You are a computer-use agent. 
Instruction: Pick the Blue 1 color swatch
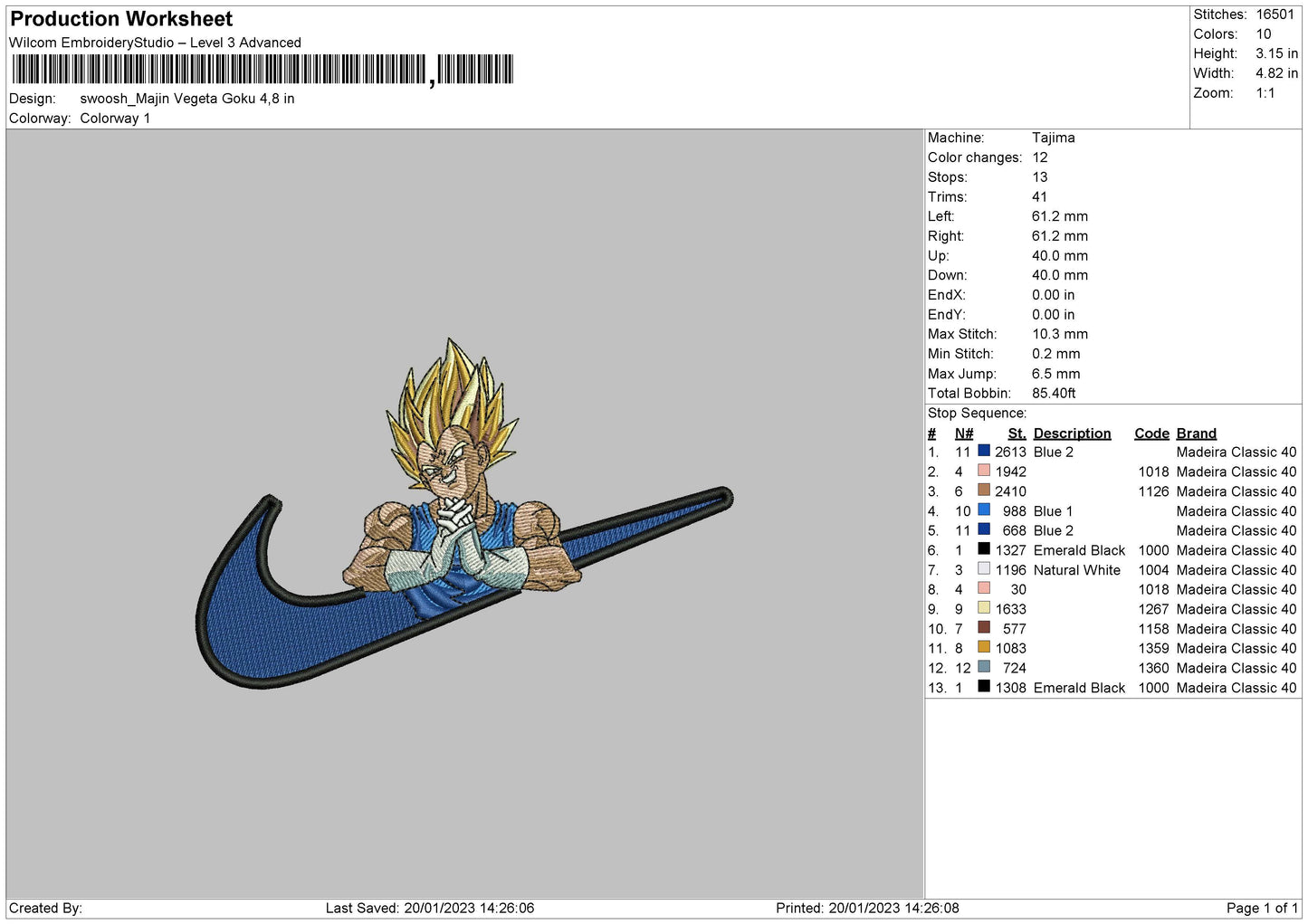[x=984, y=510]
